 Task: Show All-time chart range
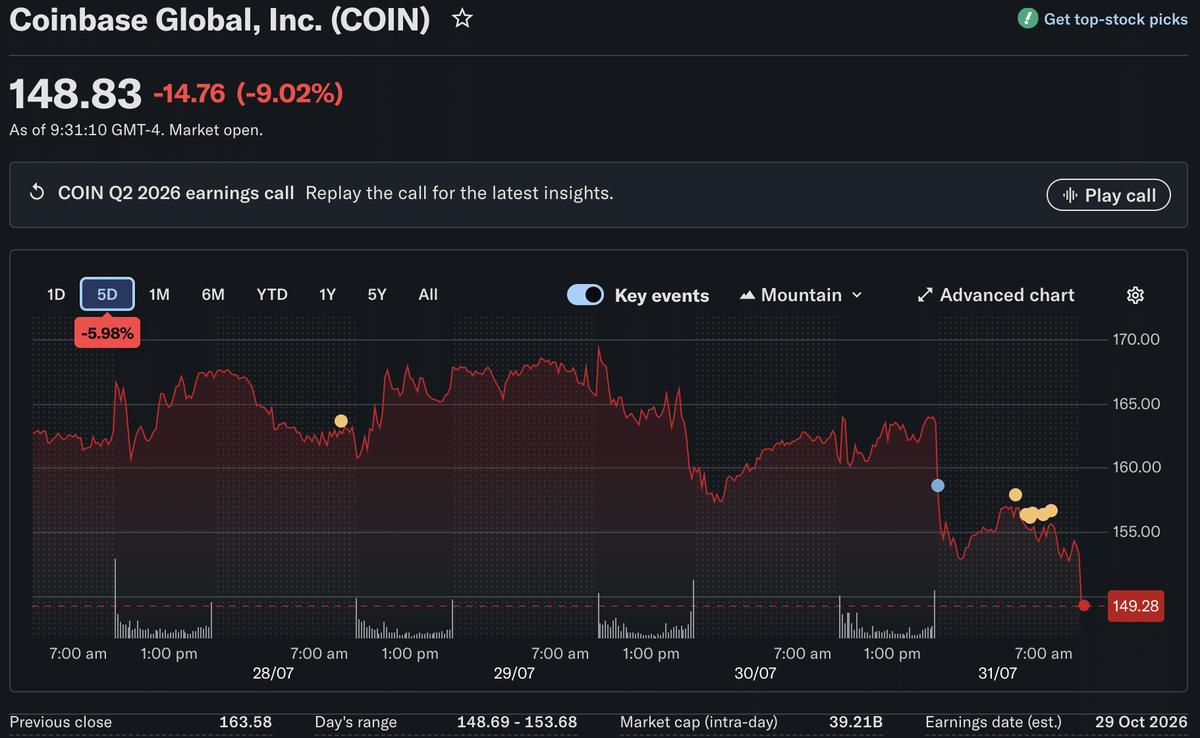click(428, 294)
